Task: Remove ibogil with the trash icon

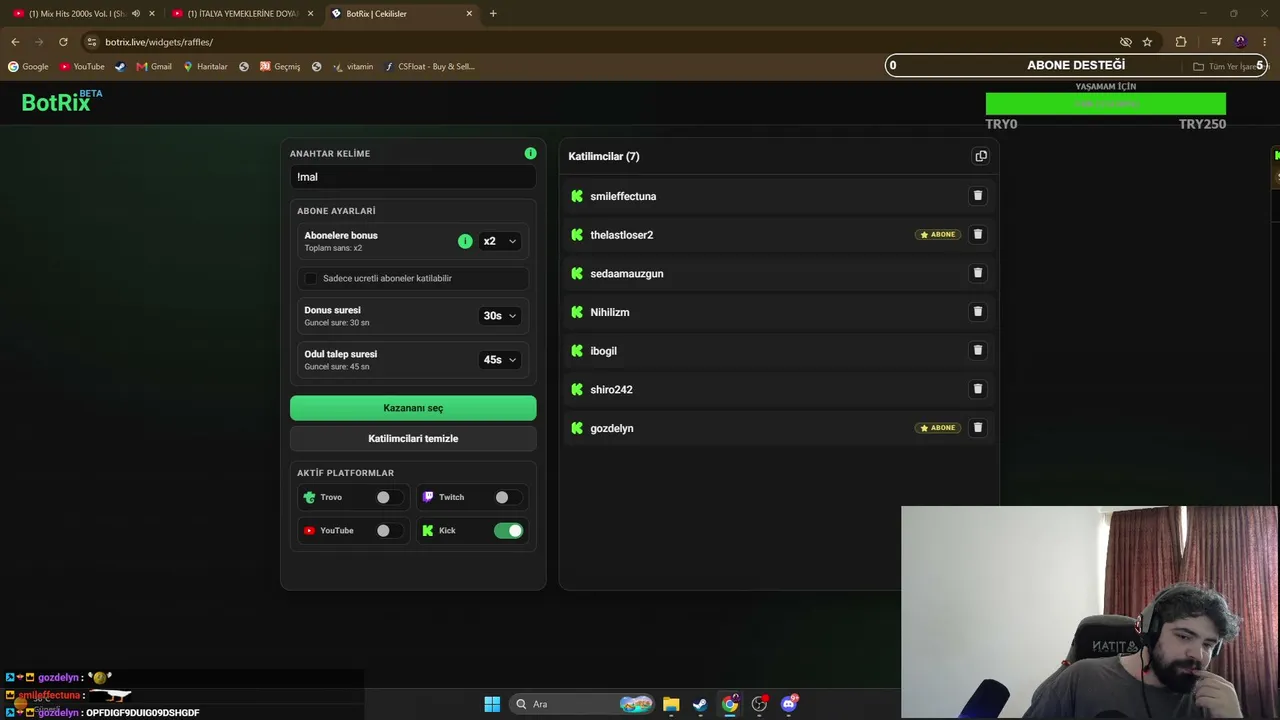Action: 978,350
